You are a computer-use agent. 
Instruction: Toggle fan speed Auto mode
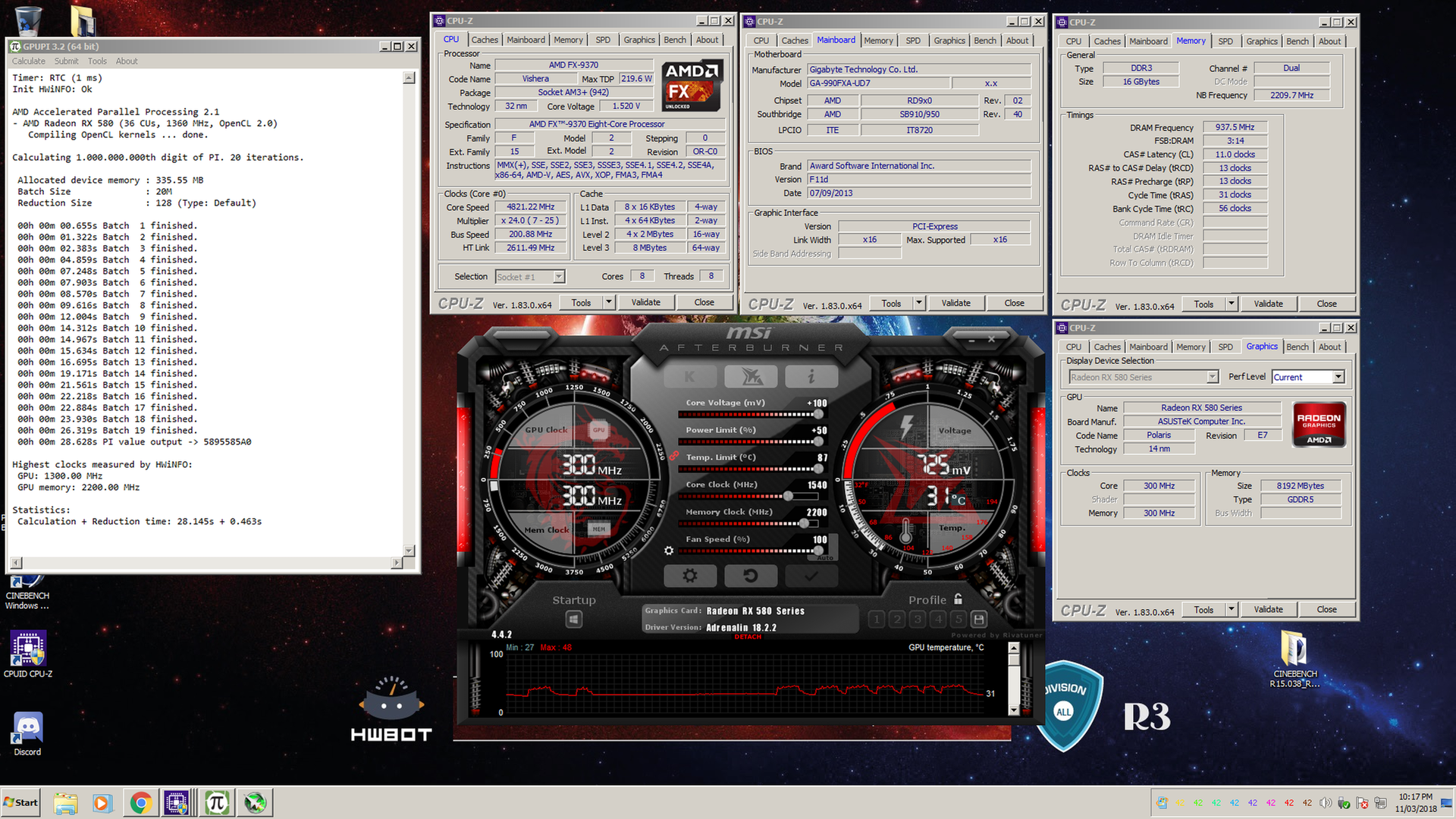825,558
